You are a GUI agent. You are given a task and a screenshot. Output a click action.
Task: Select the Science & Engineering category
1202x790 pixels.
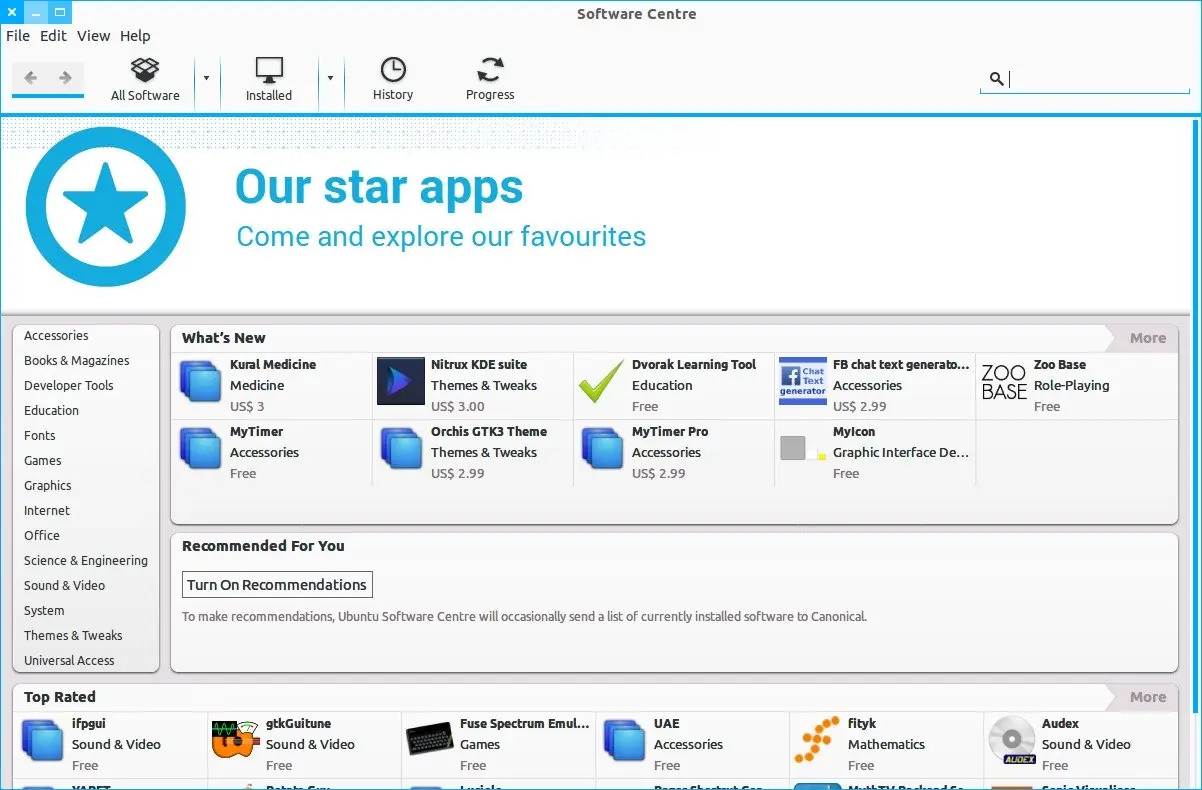pyautogui.click(x=86, y=561)
